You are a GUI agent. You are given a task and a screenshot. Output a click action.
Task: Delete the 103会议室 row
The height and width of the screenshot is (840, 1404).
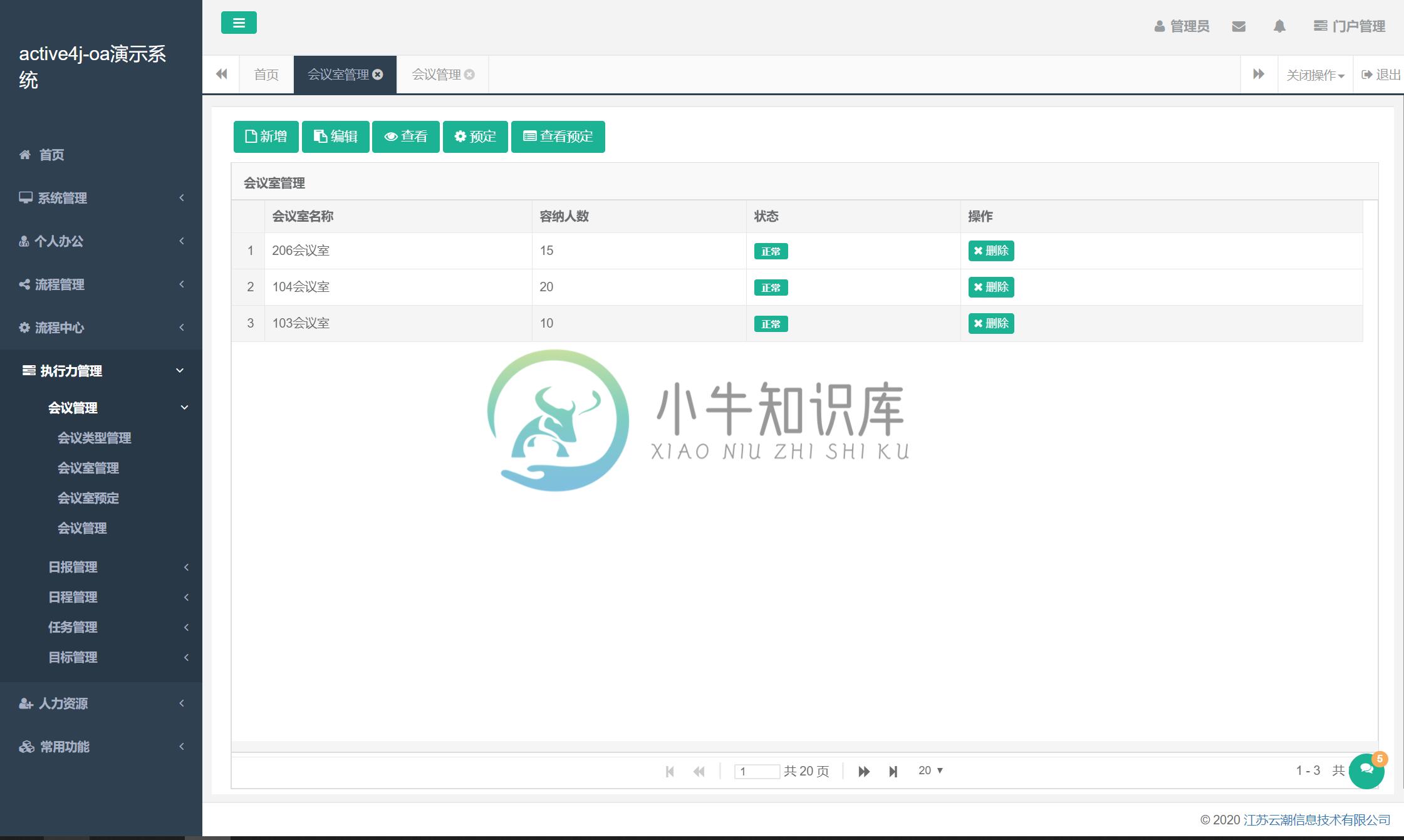point(991,323)
